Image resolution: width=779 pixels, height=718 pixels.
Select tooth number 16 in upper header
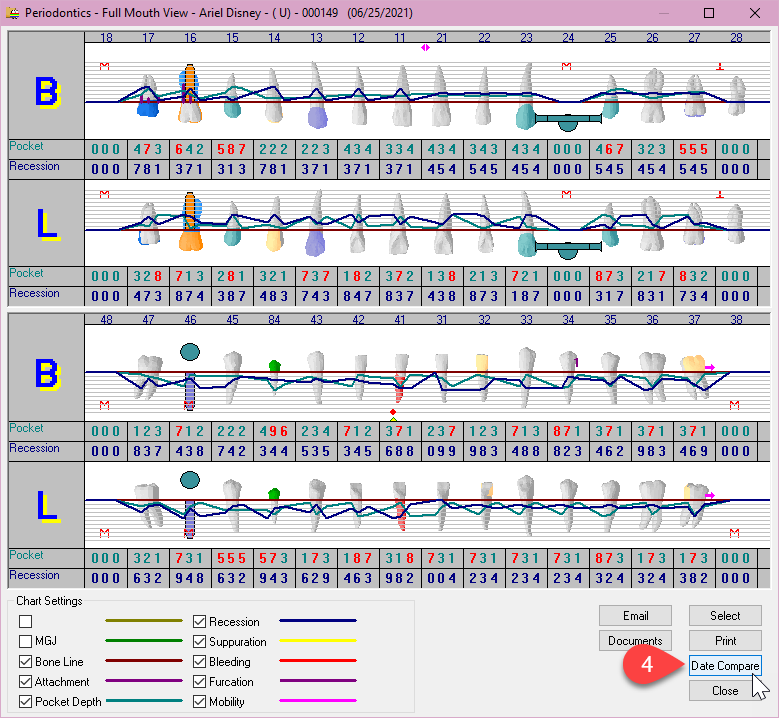[190, 38]
